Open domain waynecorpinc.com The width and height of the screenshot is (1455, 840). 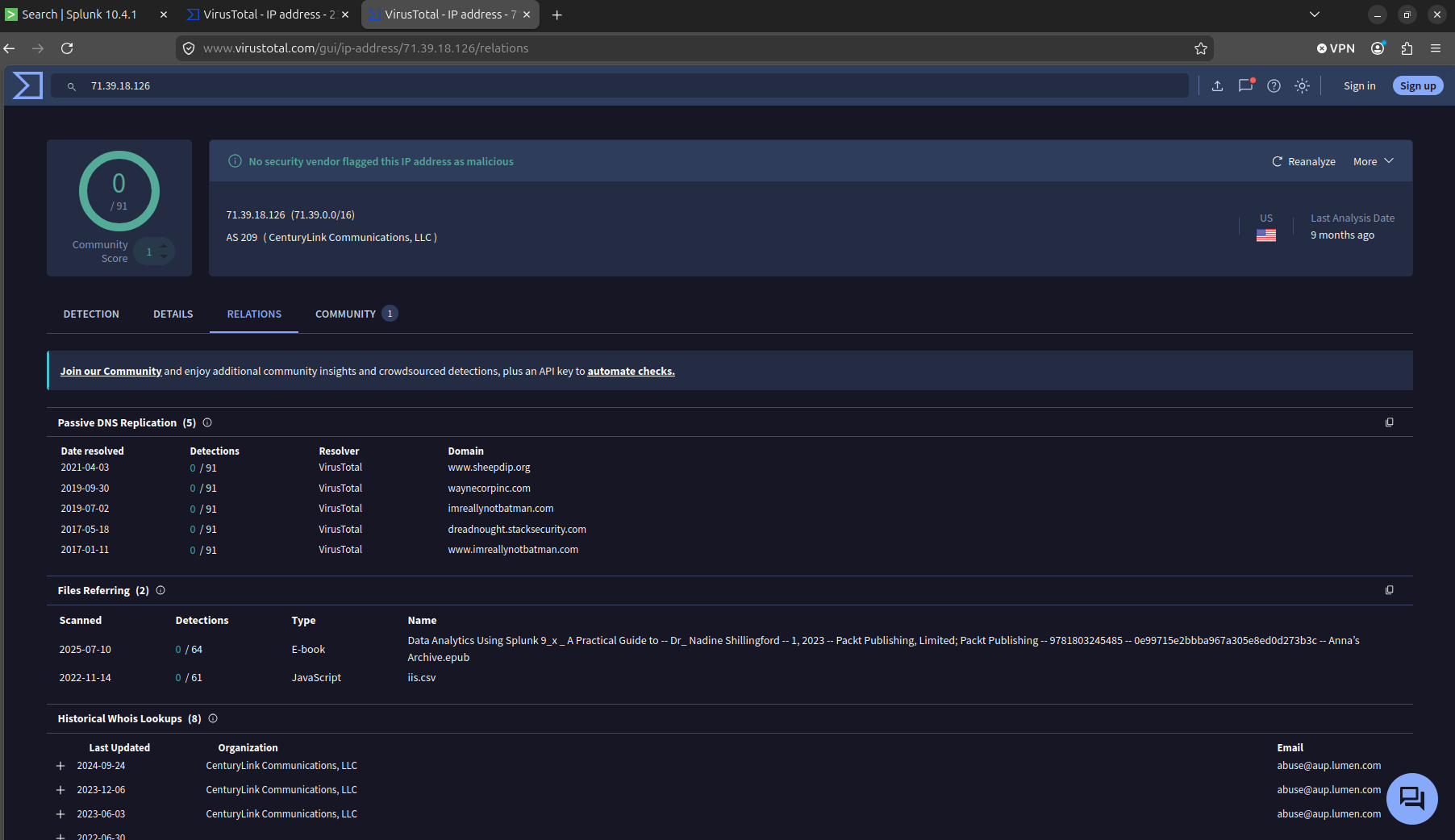(489, 489)
